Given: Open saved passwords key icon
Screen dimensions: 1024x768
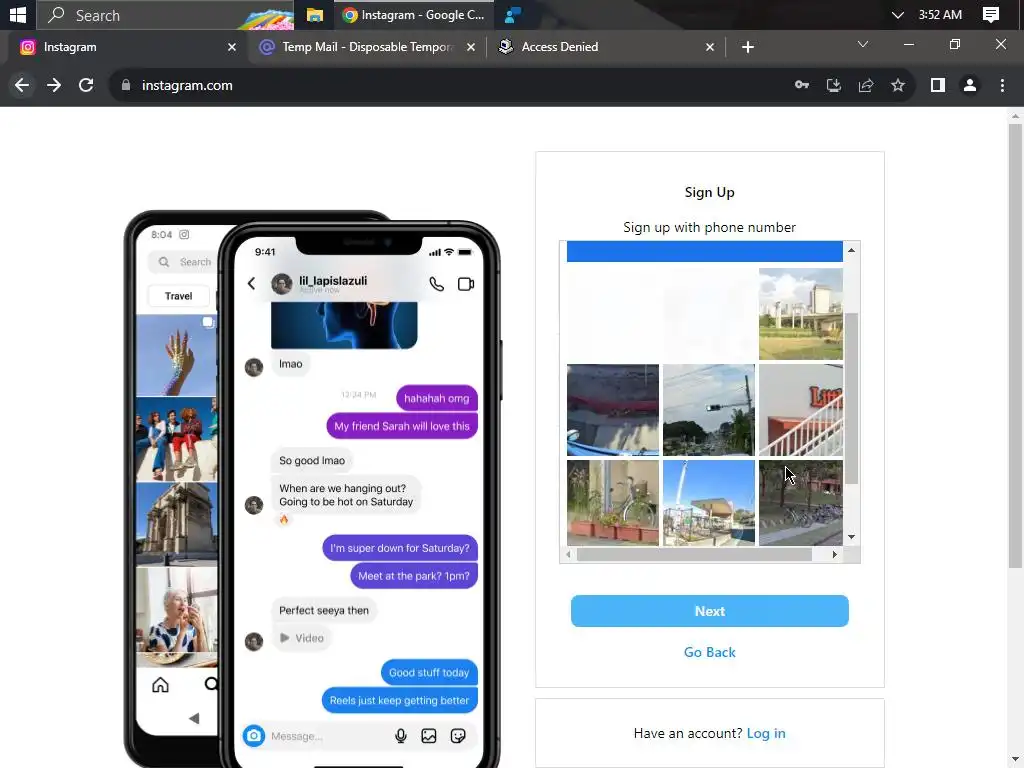Looking at the screenshot, I should (x=801, y=85).
